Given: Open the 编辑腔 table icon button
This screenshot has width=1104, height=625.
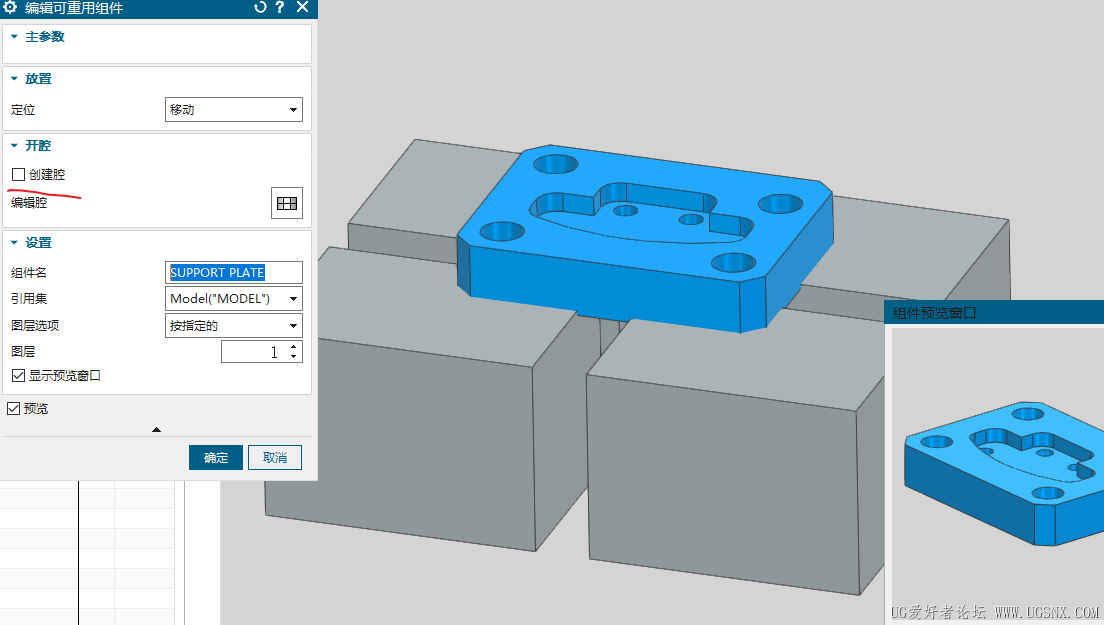Looking at the screenshot, I should pos(287,203).
